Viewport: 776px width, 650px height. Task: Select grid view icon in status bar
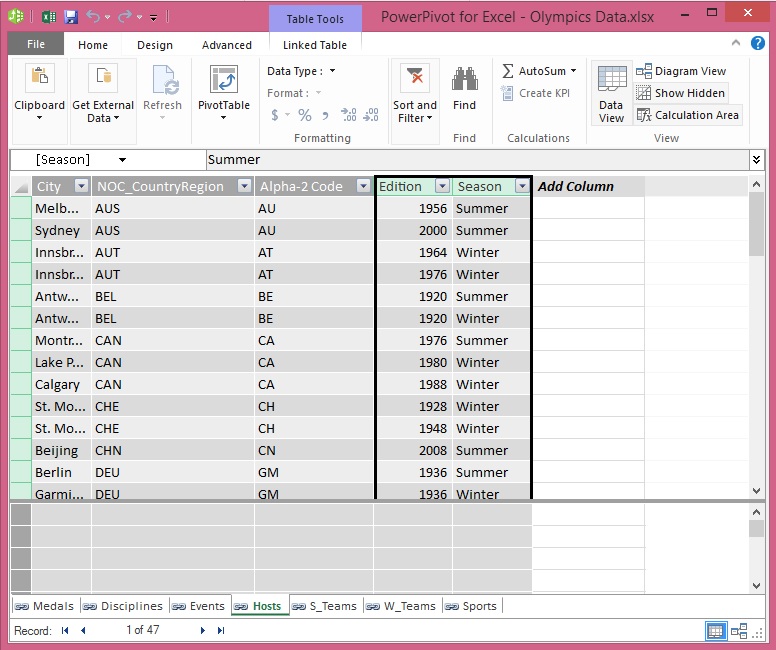coord(716,631)
